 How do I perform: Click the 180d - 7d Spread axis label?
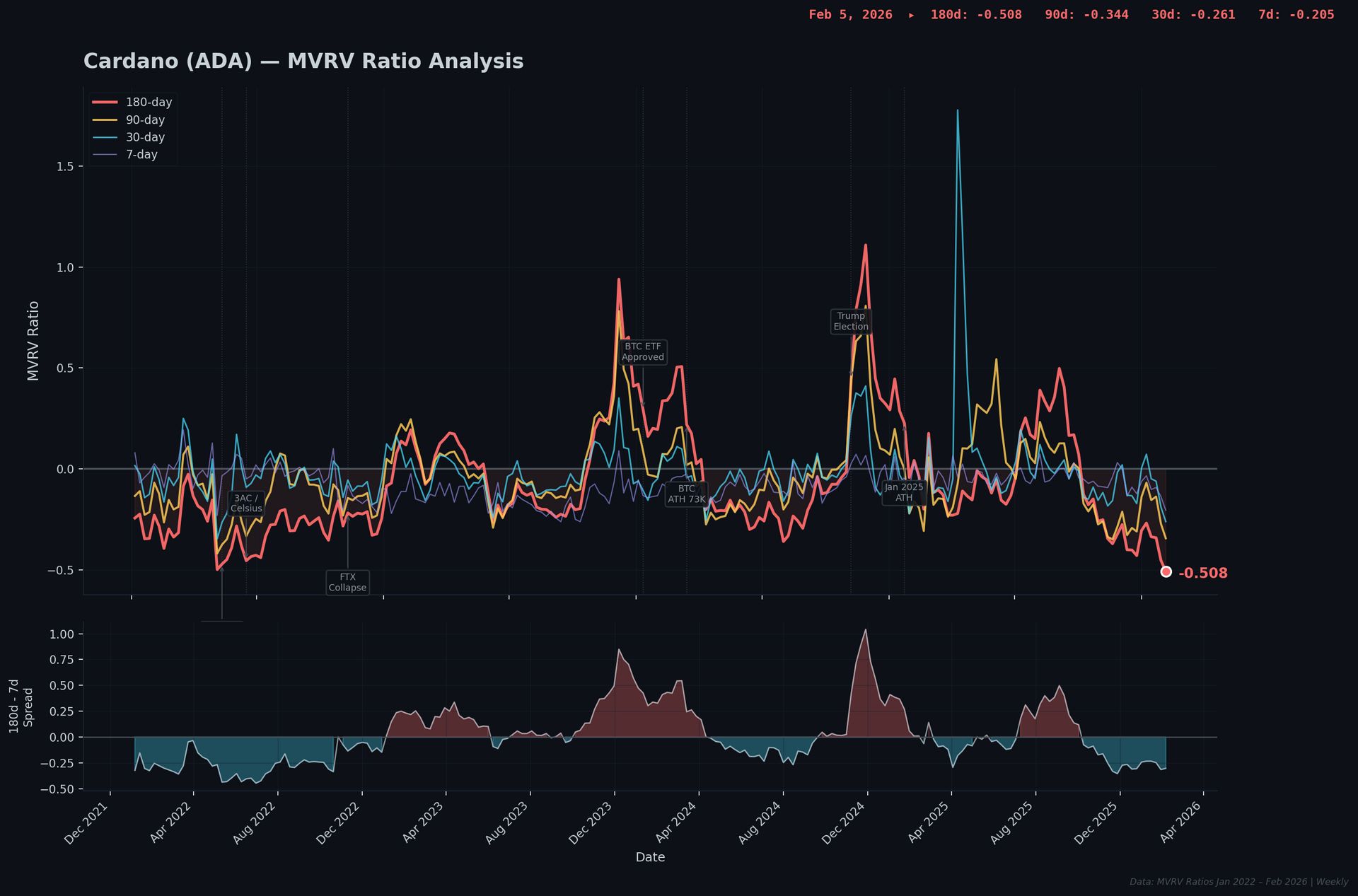21,706
